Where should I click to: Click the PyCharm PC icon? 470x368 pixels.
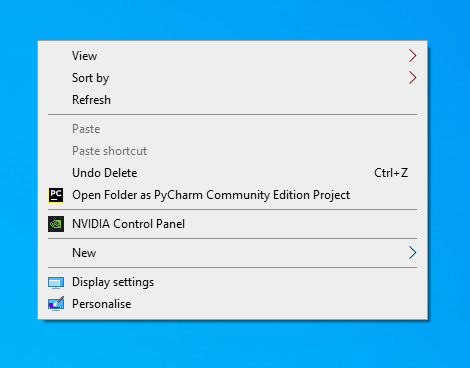56,195
